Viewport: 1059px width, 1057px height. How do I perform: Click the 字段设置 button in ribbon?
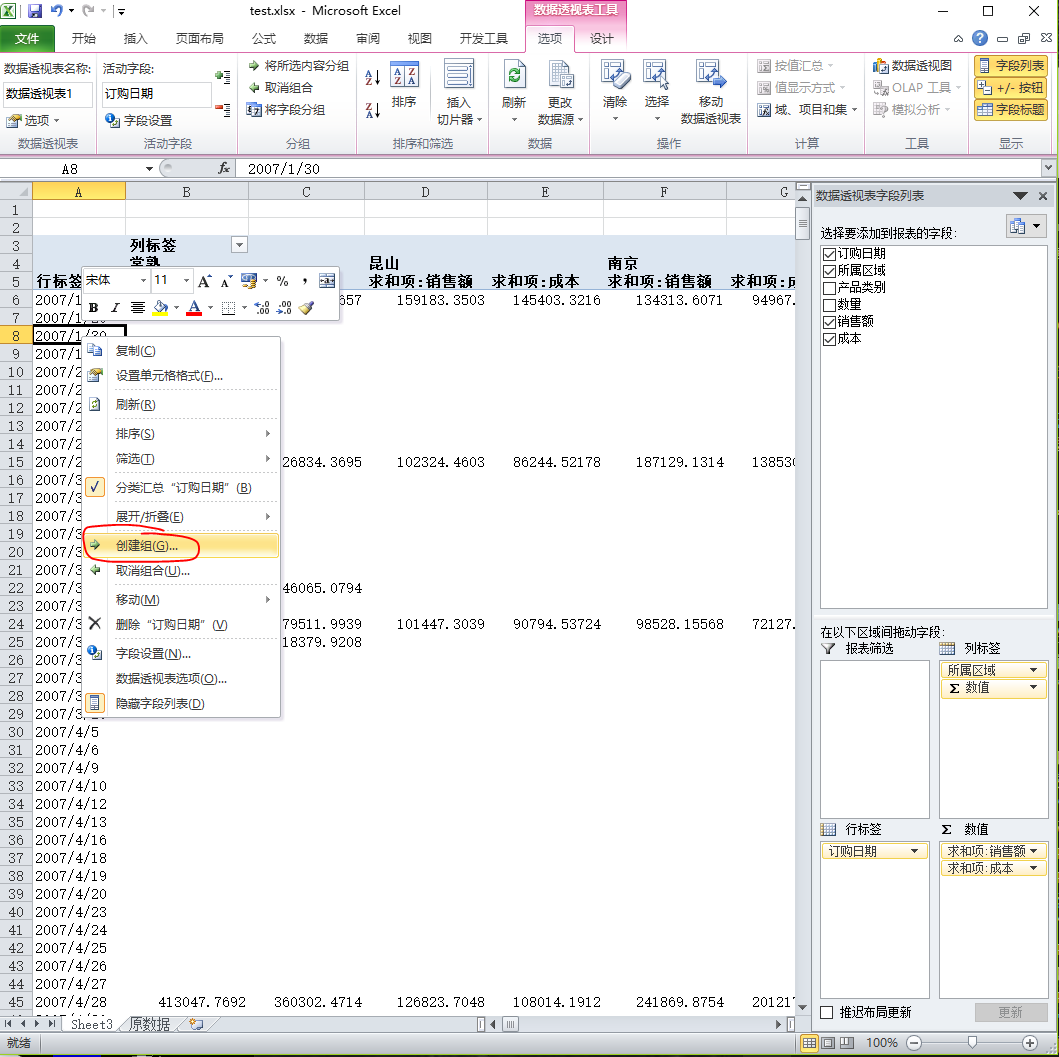pyautogui.click(x=139, y=121)
